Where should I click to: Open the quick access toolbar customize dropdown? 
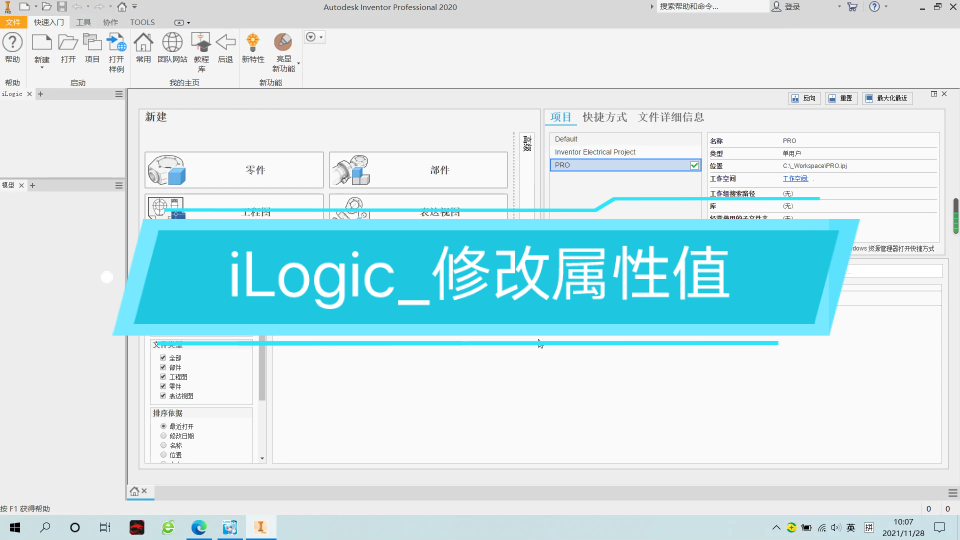135,7
